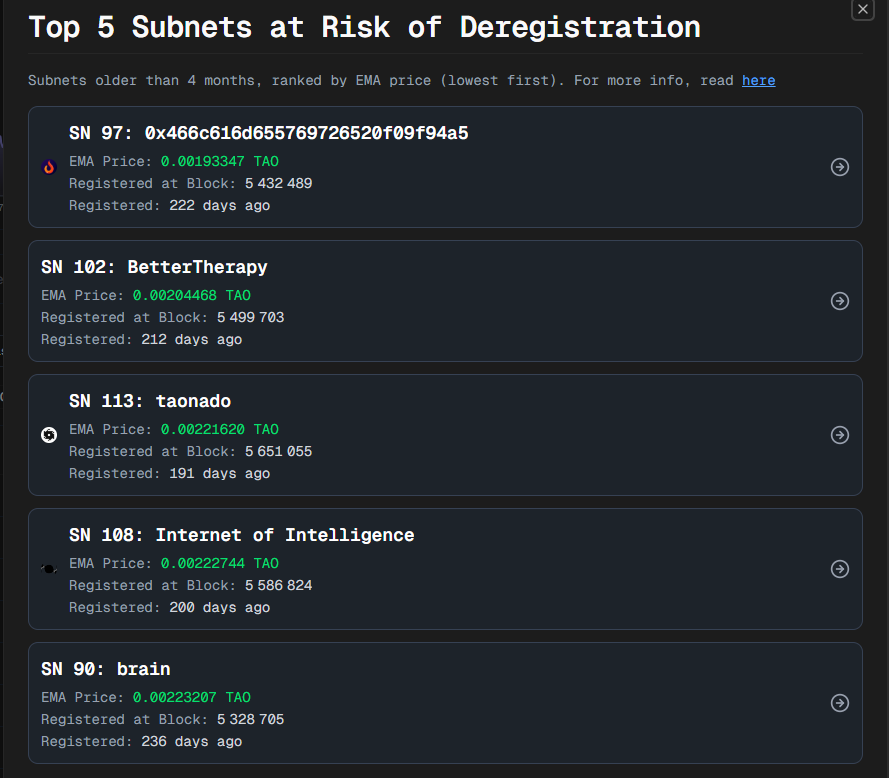Click the arrow icon for Internet of Intelligence
This screenshot has width=889, height=778.
click(x=840, y=569)
